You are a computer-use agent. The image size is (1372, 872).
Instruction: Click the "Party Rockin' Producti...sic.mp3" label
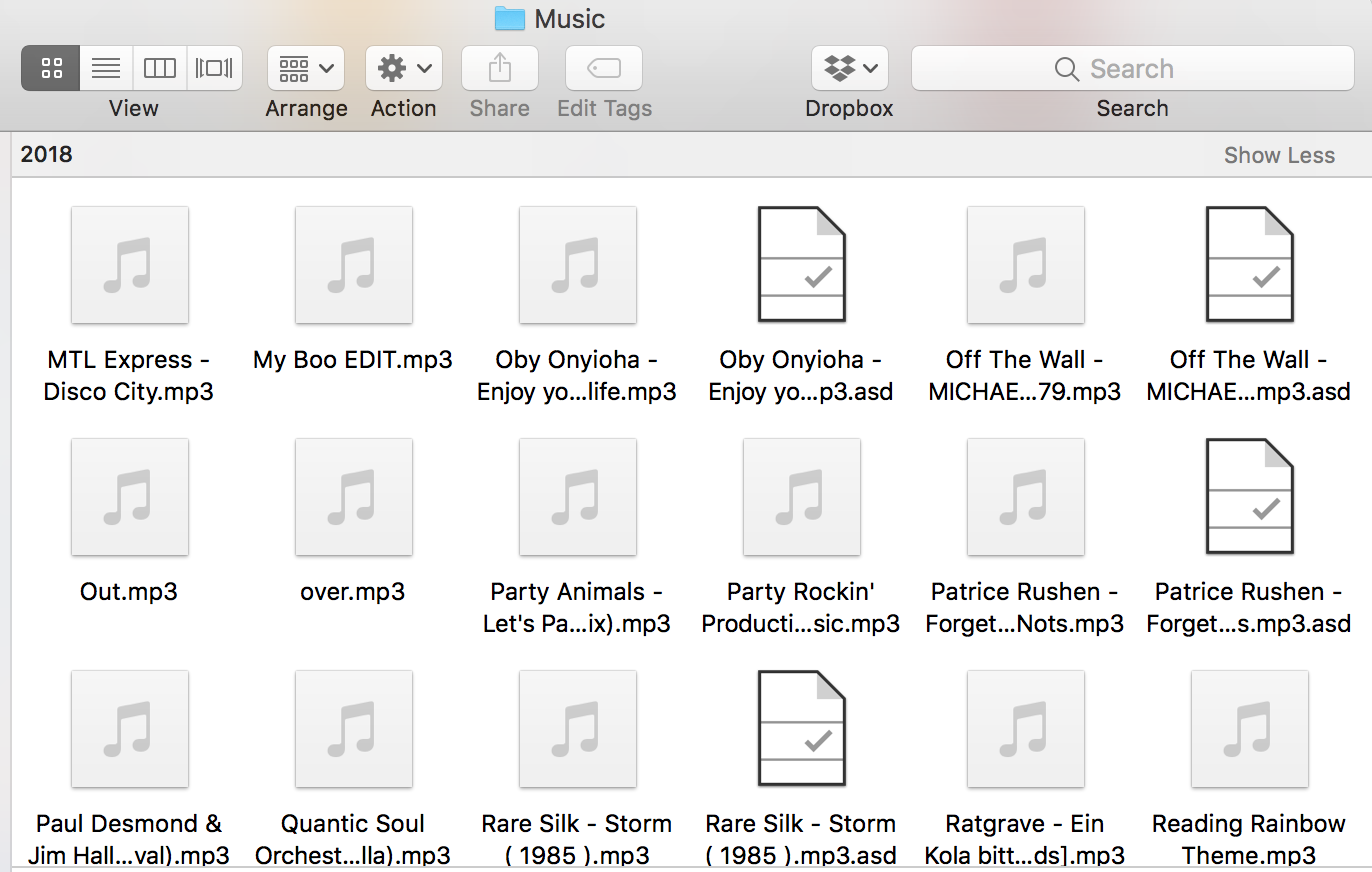coord(801,607)
